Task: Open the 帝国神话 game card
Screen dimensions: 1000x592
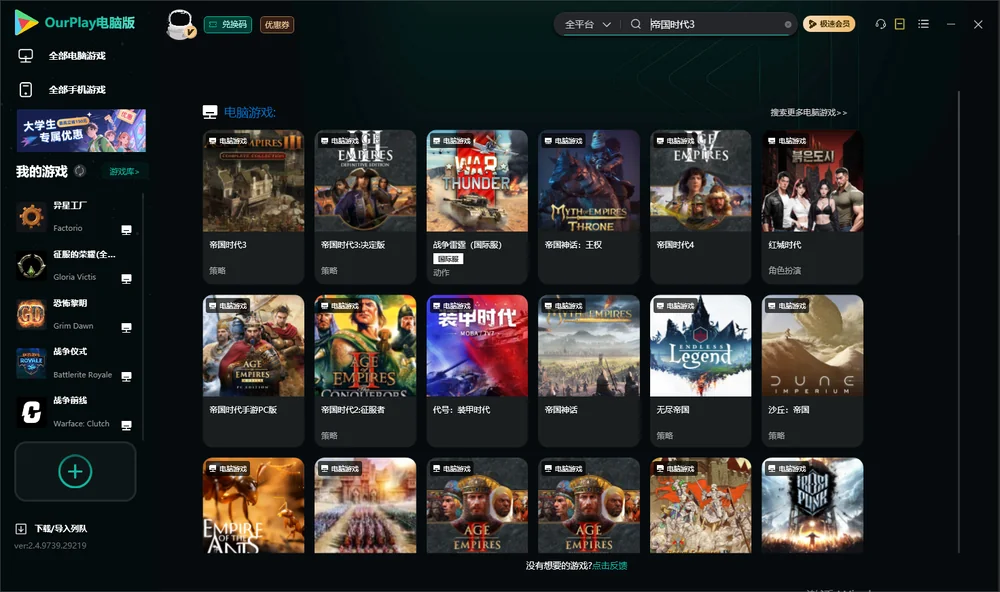Action: (589, 371)
